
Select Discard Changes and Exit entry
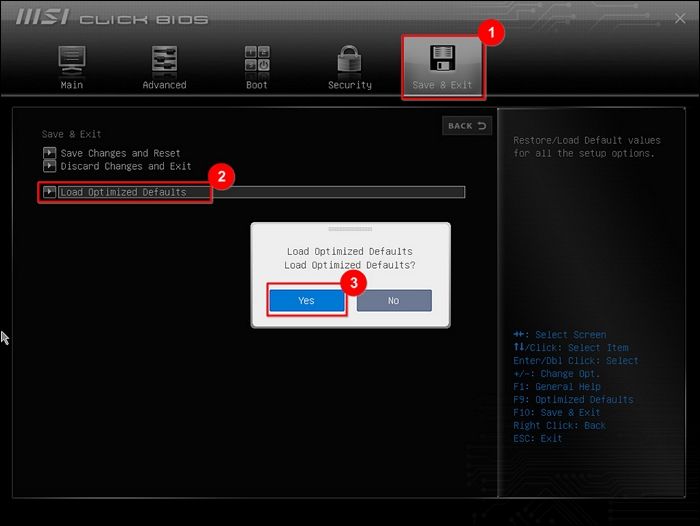pyautogui.click(x=125, y=166)
